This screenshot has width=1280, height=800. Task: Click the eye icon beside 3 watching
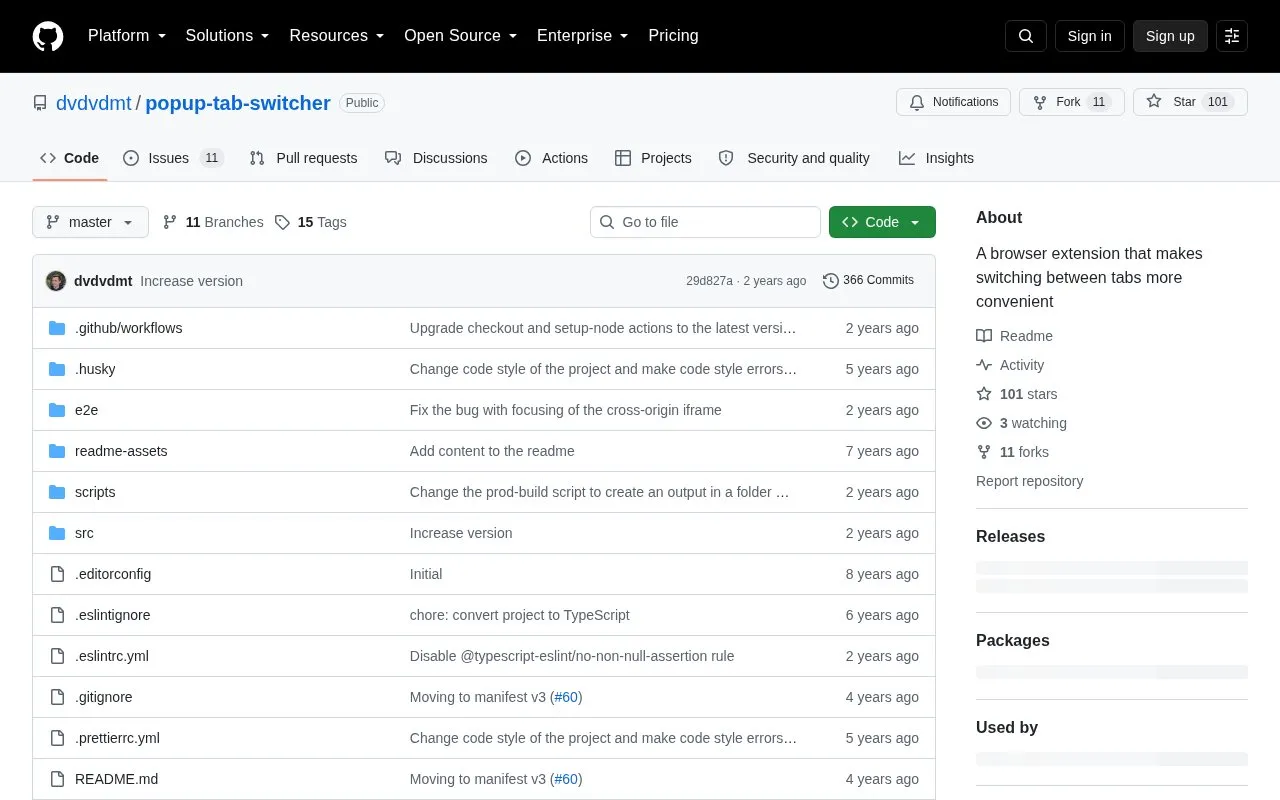click(984, 423)
